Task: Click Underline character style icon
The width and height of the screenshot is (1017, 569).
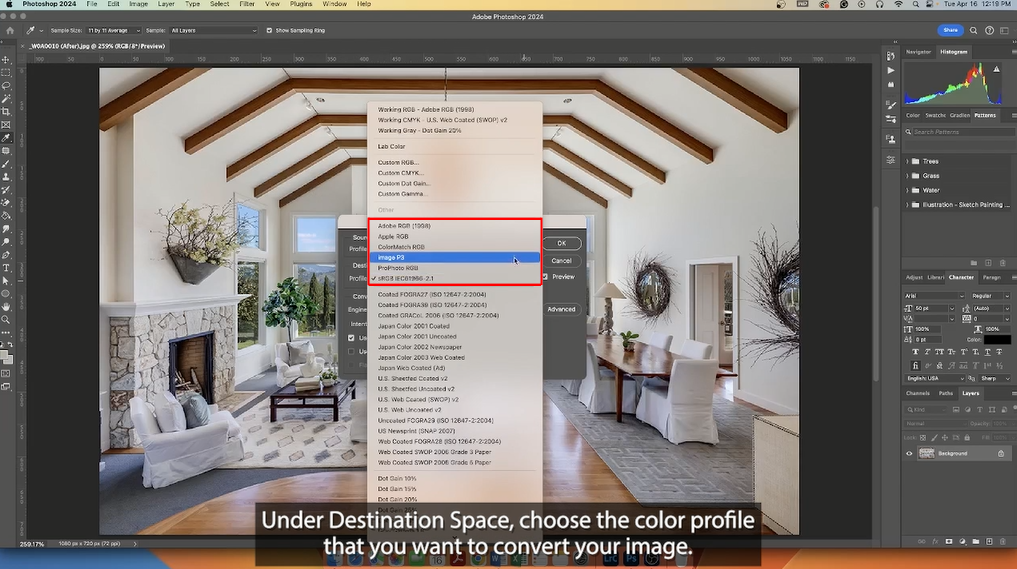Action: pyautogui.click(x=987, y=352)
